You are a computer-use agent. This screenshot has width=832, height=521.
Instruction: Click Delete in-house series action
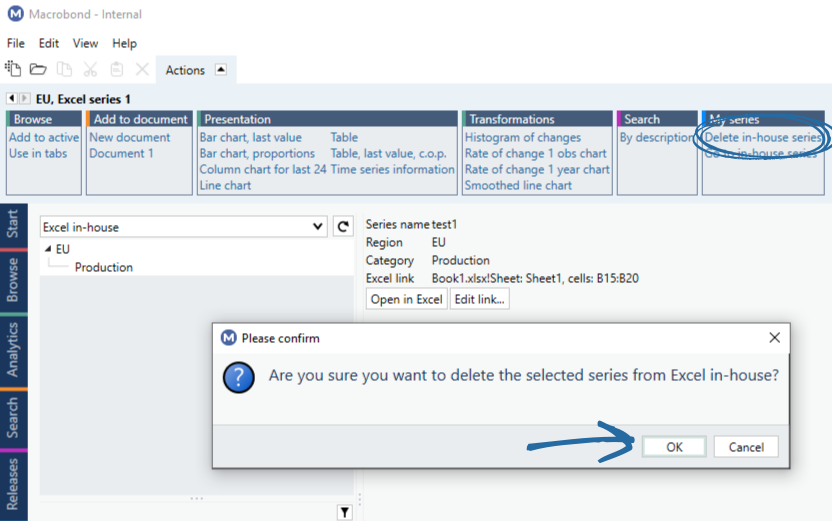click(762, 137)
